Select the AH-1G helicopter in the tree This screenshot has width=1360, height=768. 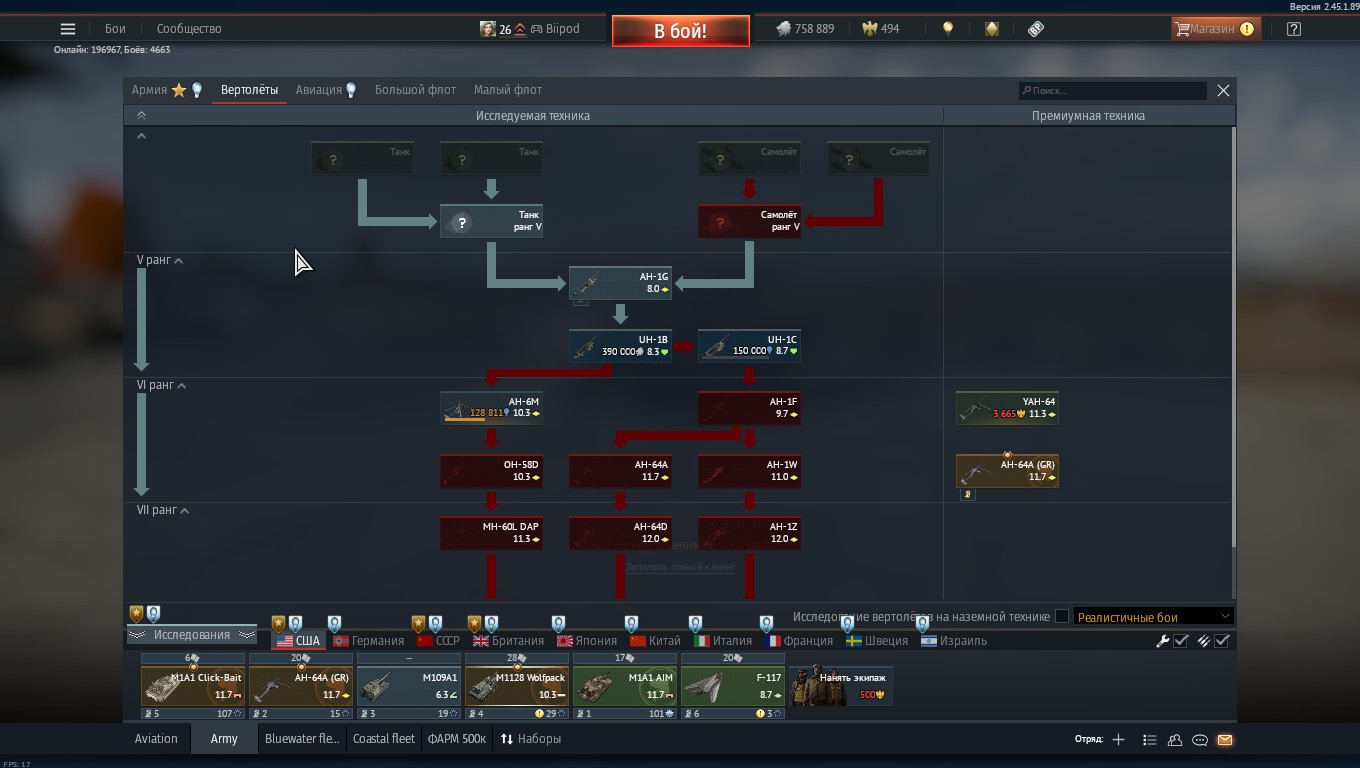pos(620,283)
